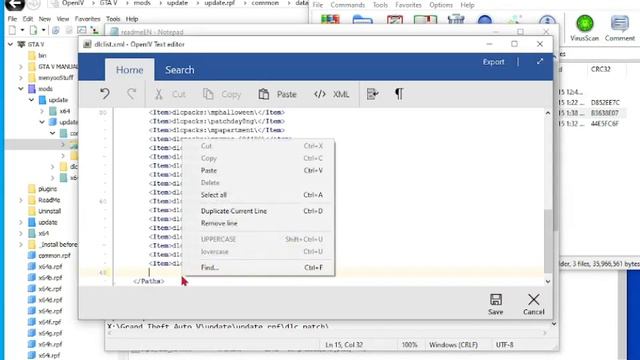The image size is (640, 360).
Task: Click Delete entry in context menu
Action: 259,183
